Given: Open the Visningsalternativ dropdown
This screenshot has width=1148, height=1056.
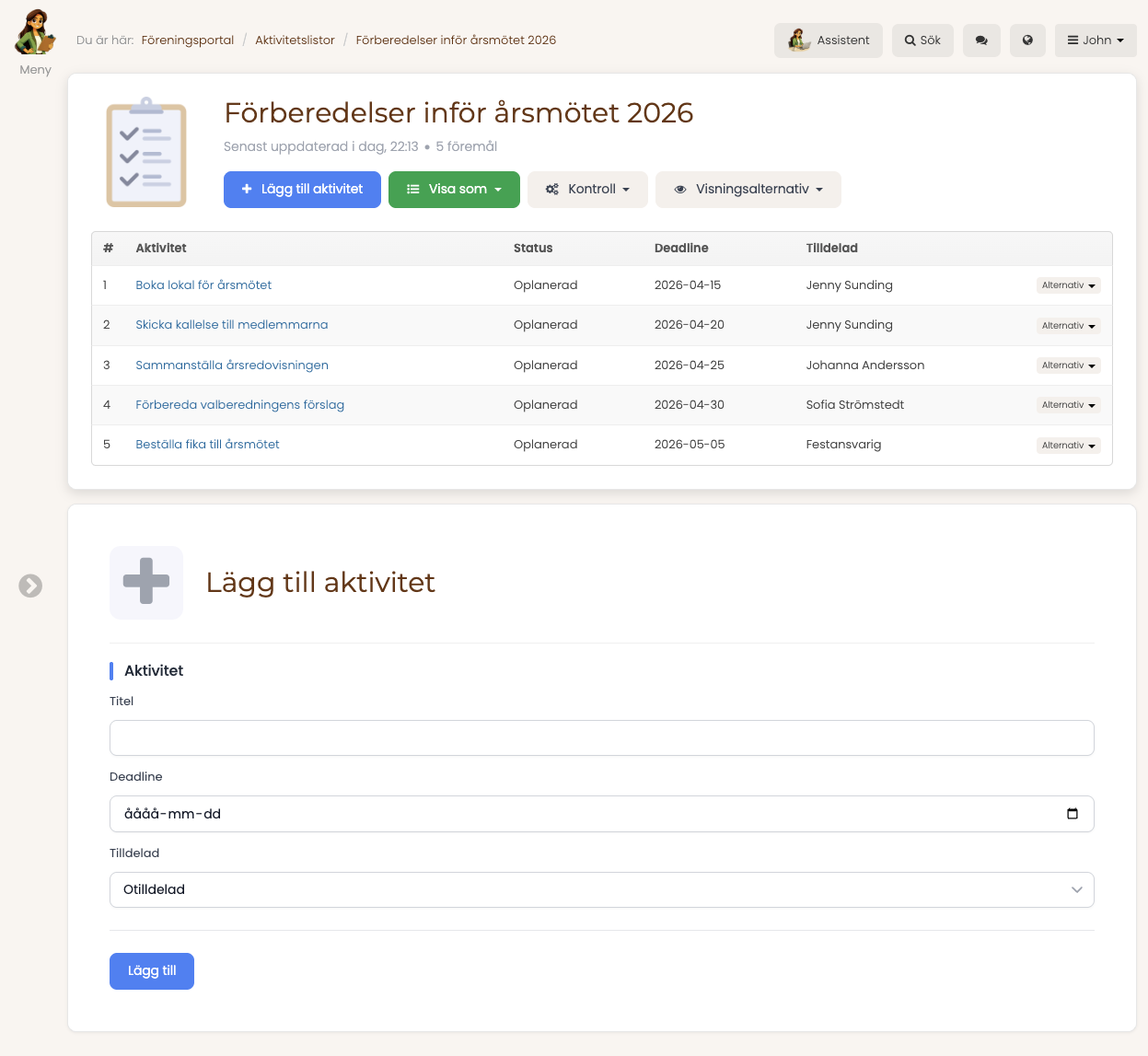Looking at the screenshot, I should [x=748, y=190].
